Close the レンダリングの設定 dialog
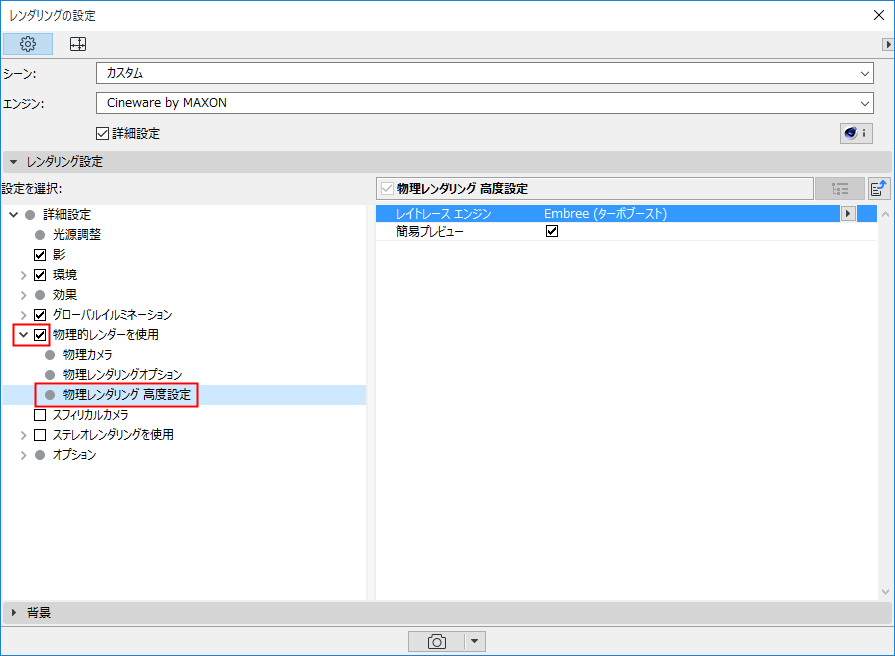This screenshot has height=656, width=895. coord(879,15)
